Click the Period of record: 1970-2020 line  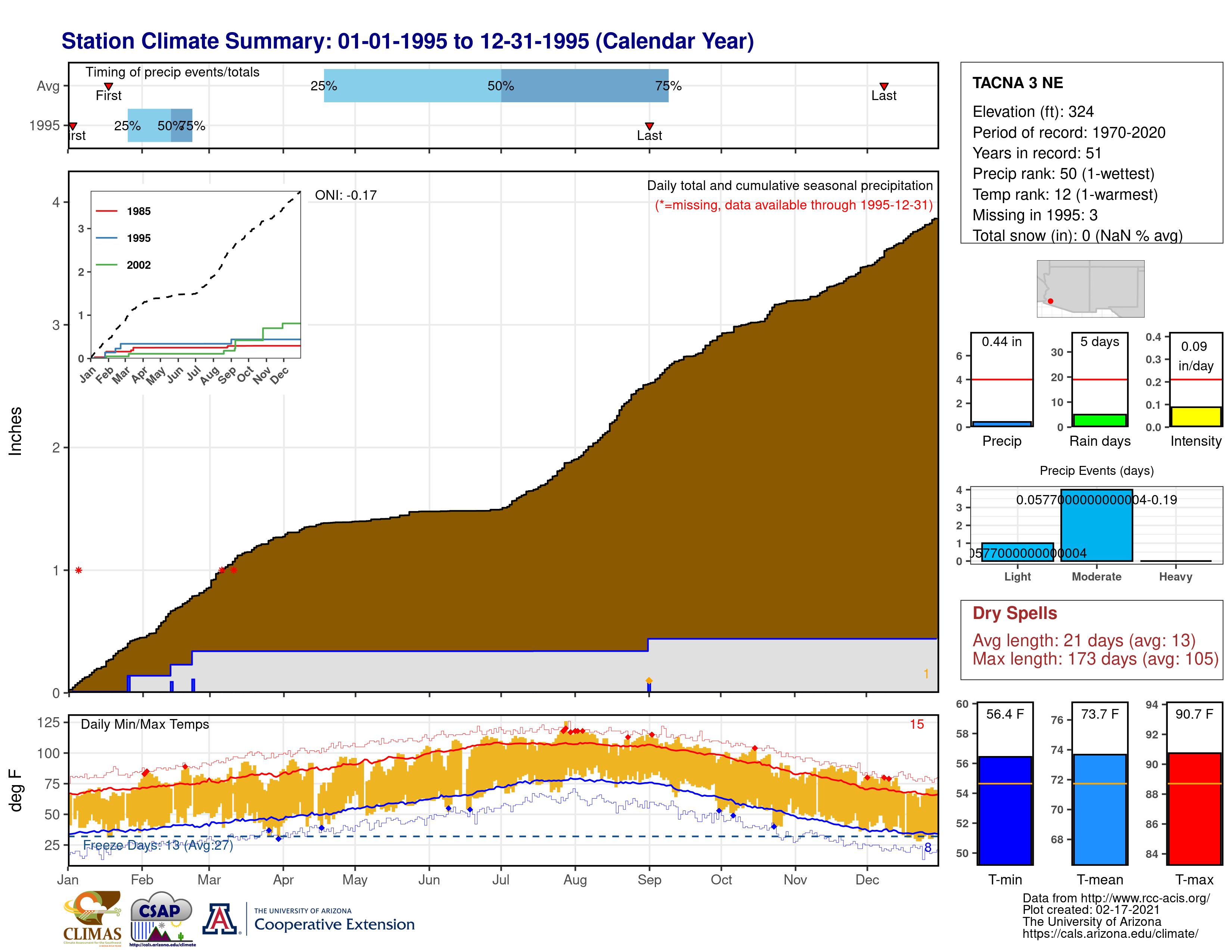tap(1069, 133)
